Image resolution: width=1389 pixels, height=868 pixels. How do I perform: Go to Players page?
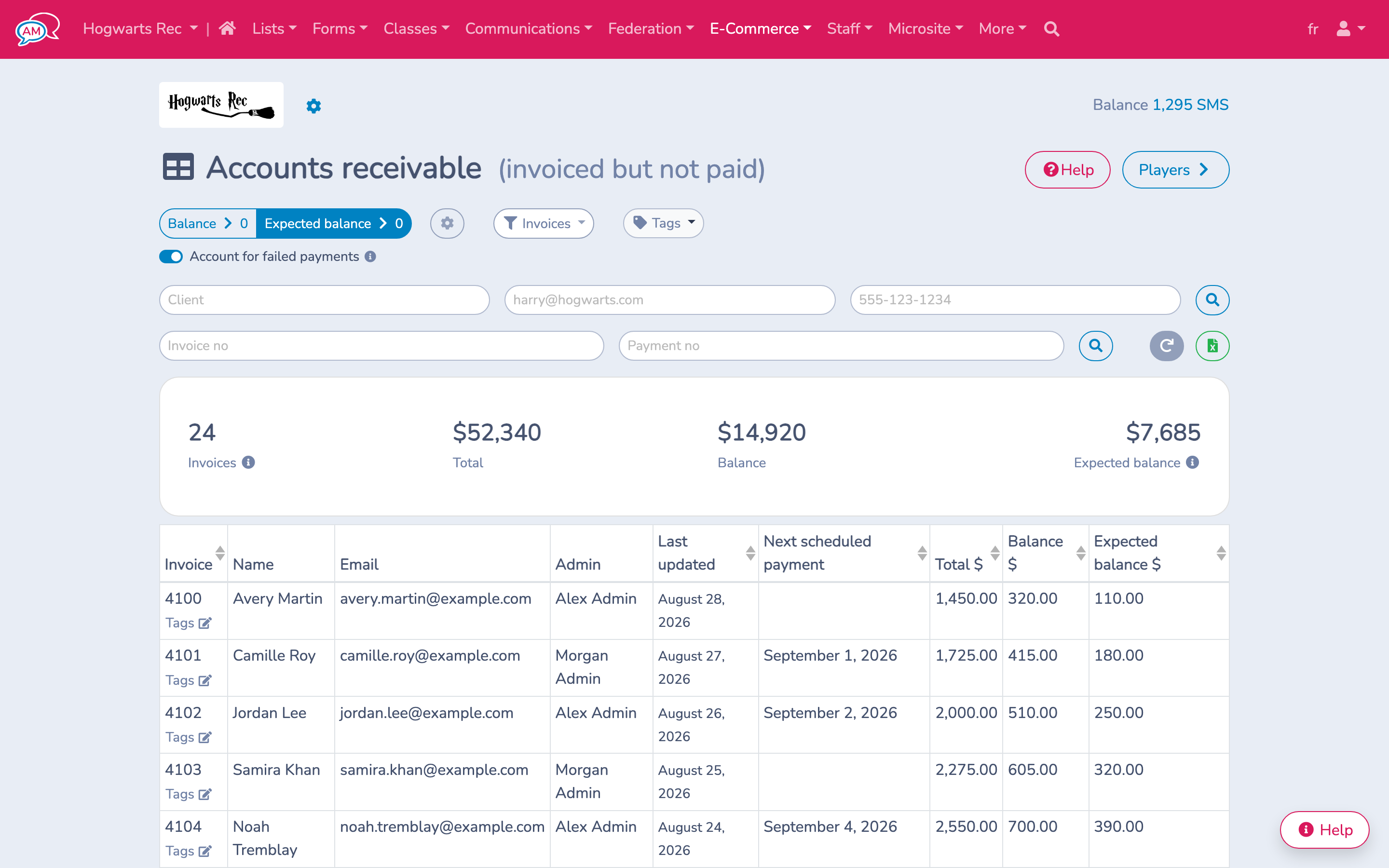1175,170
